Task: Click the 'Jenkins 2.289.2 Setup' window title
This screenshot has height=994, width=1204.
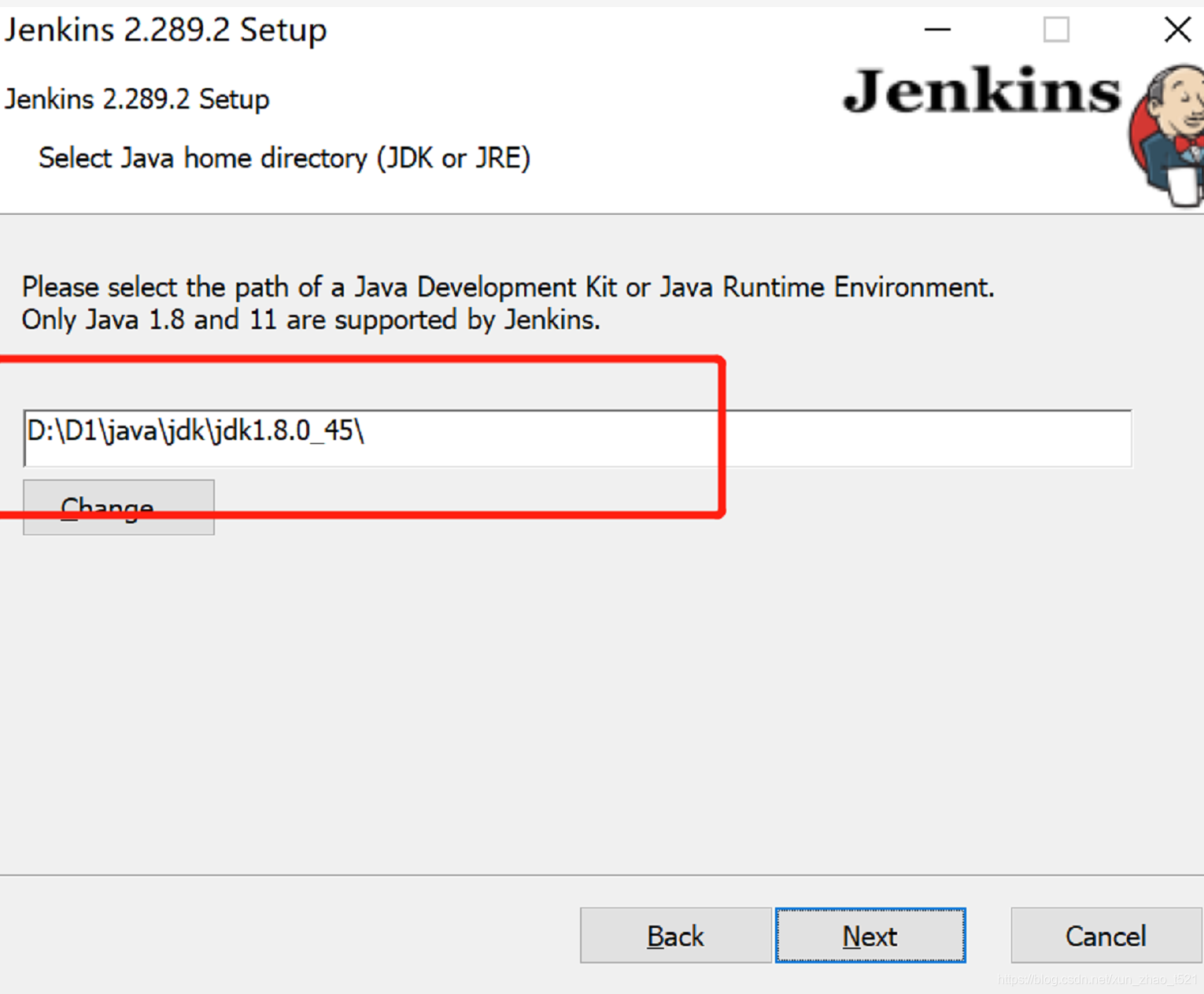Action: click(165, 30)
